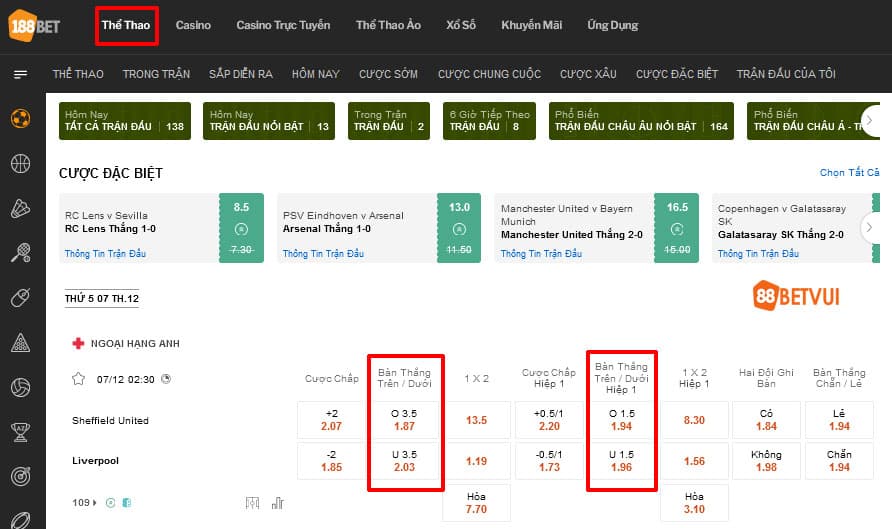Pick Liverpool -2 handicap at 1.85
892x529 pixels.
331,461
